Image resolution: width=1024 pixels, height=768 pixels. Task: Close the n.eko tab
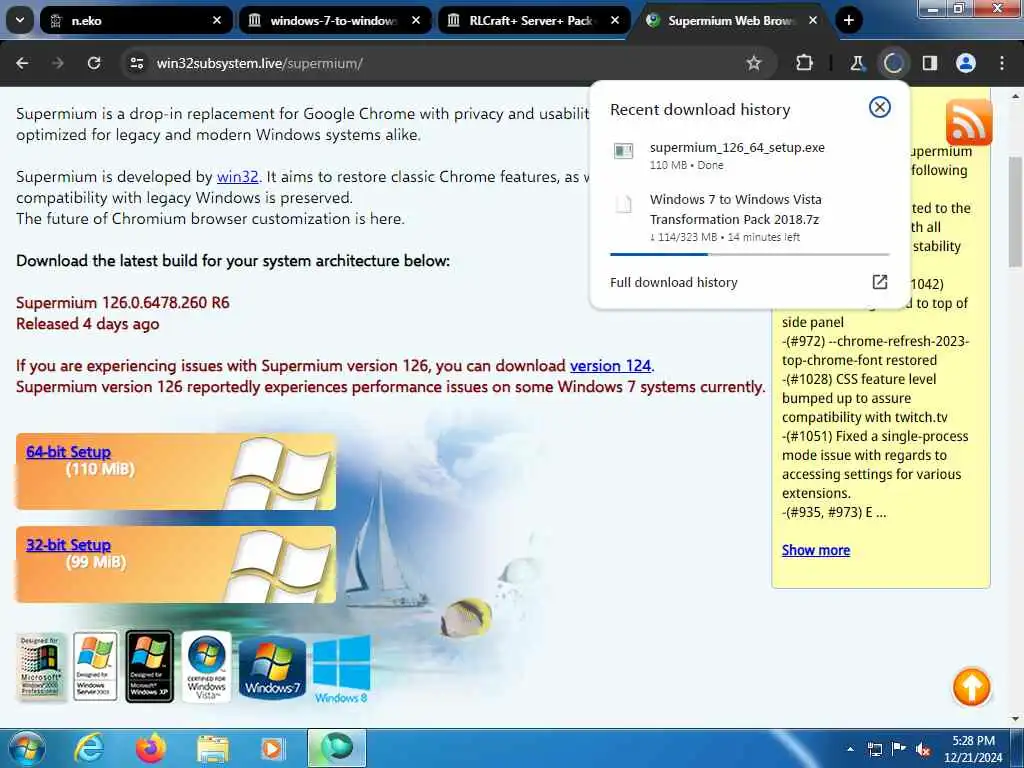(217, 20)
